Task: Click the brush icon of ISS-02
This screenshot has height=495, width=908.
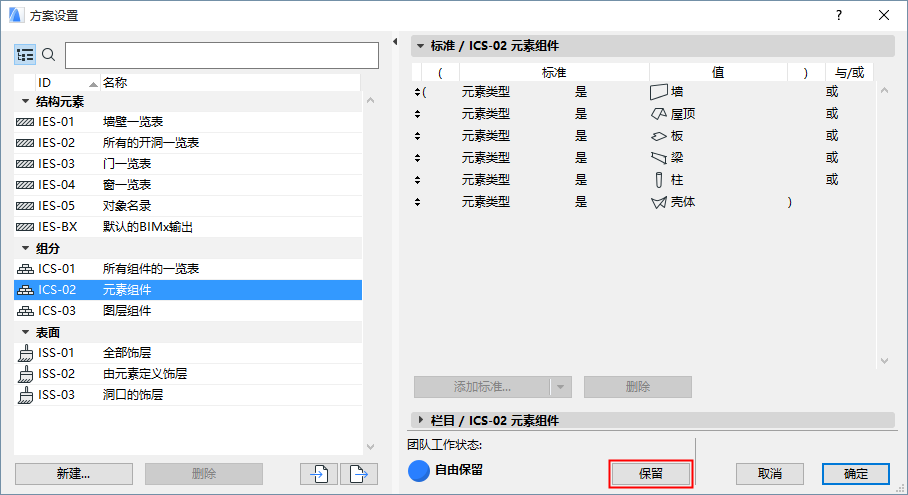Action: point(25,374)
